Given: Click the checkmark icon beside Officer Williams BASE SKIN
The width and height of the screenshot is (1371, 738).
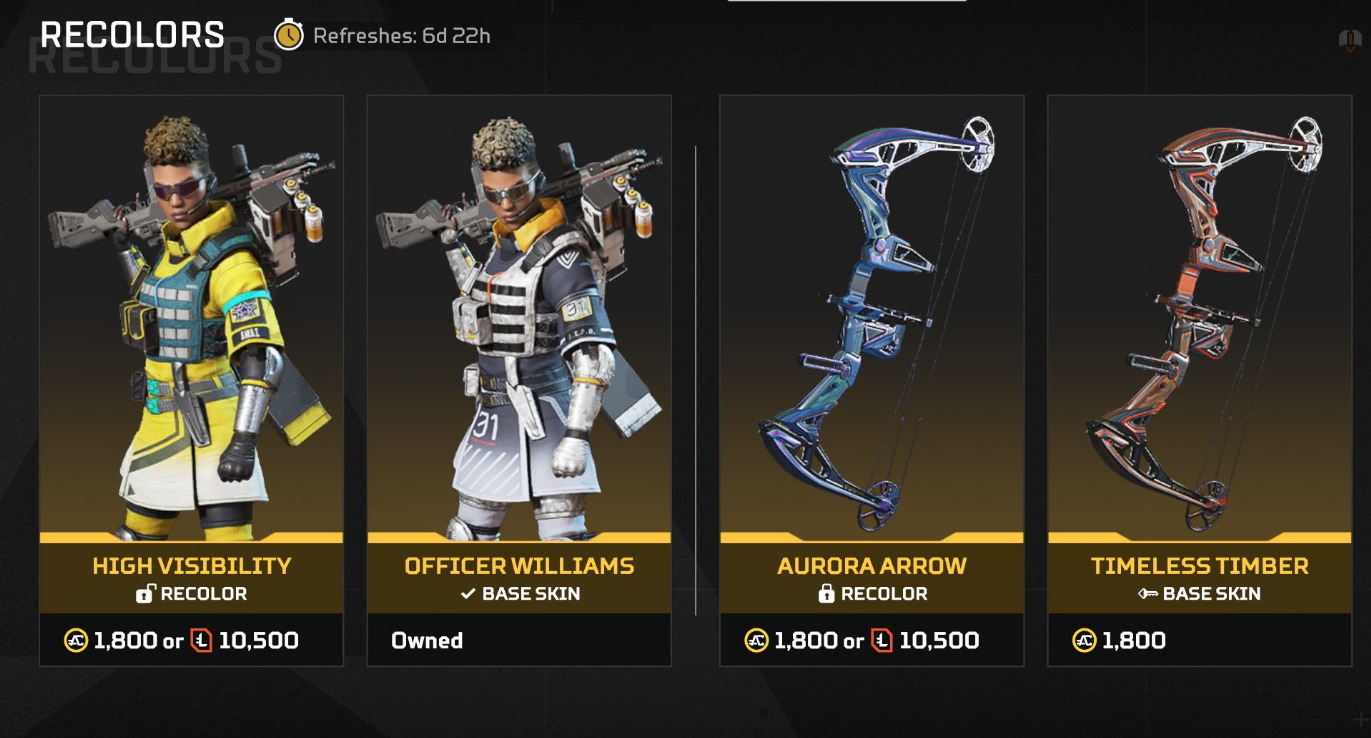Looking at the screenshot, I should pos(467,594).
